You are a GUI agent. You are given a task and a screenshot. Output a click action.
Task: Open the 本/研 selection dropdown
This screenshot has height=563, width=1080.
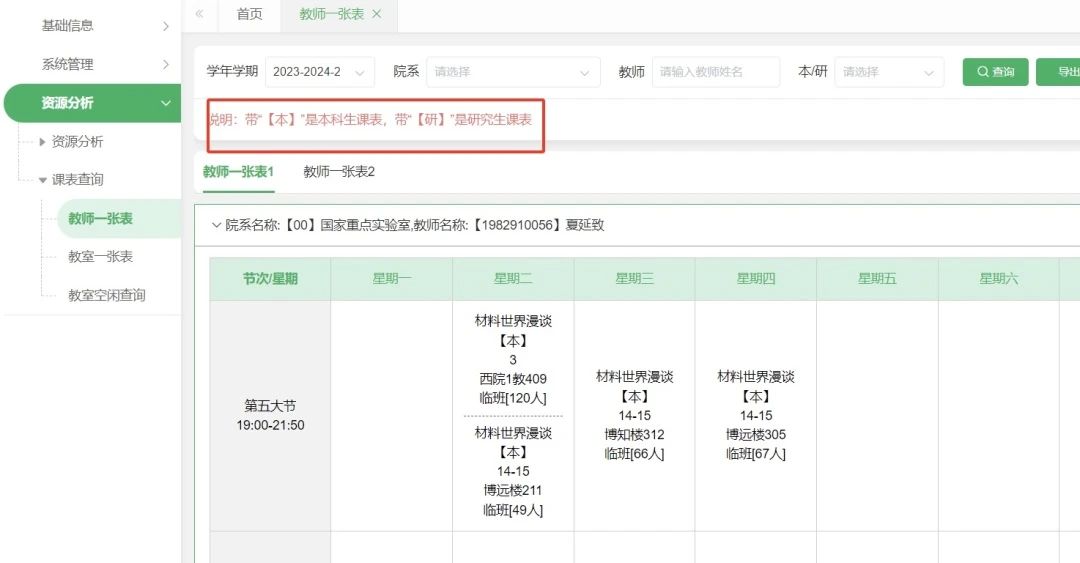pos(889,72)
